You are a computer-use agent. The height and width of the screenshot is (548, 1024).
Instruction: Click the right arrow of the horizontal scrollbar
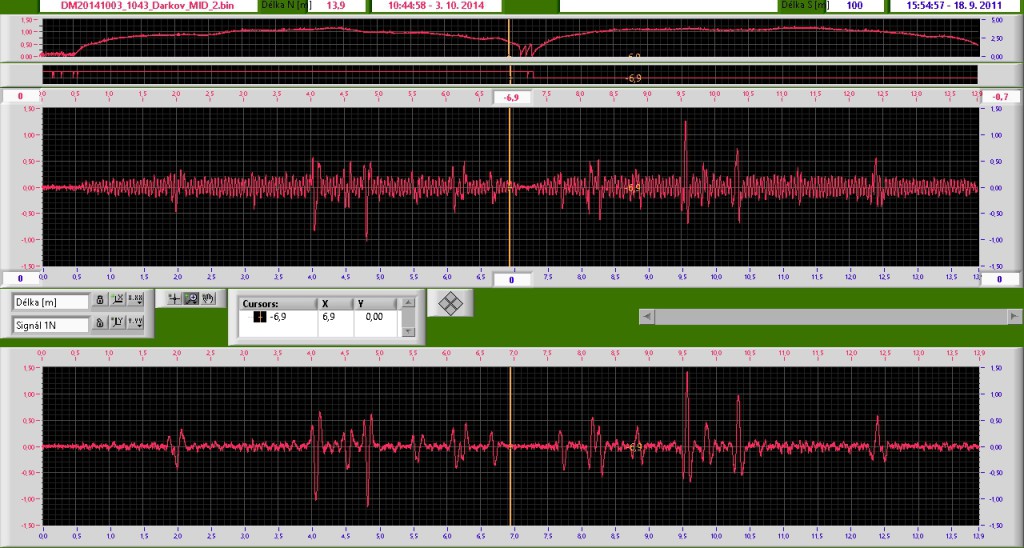click(x=1015, y=317)
